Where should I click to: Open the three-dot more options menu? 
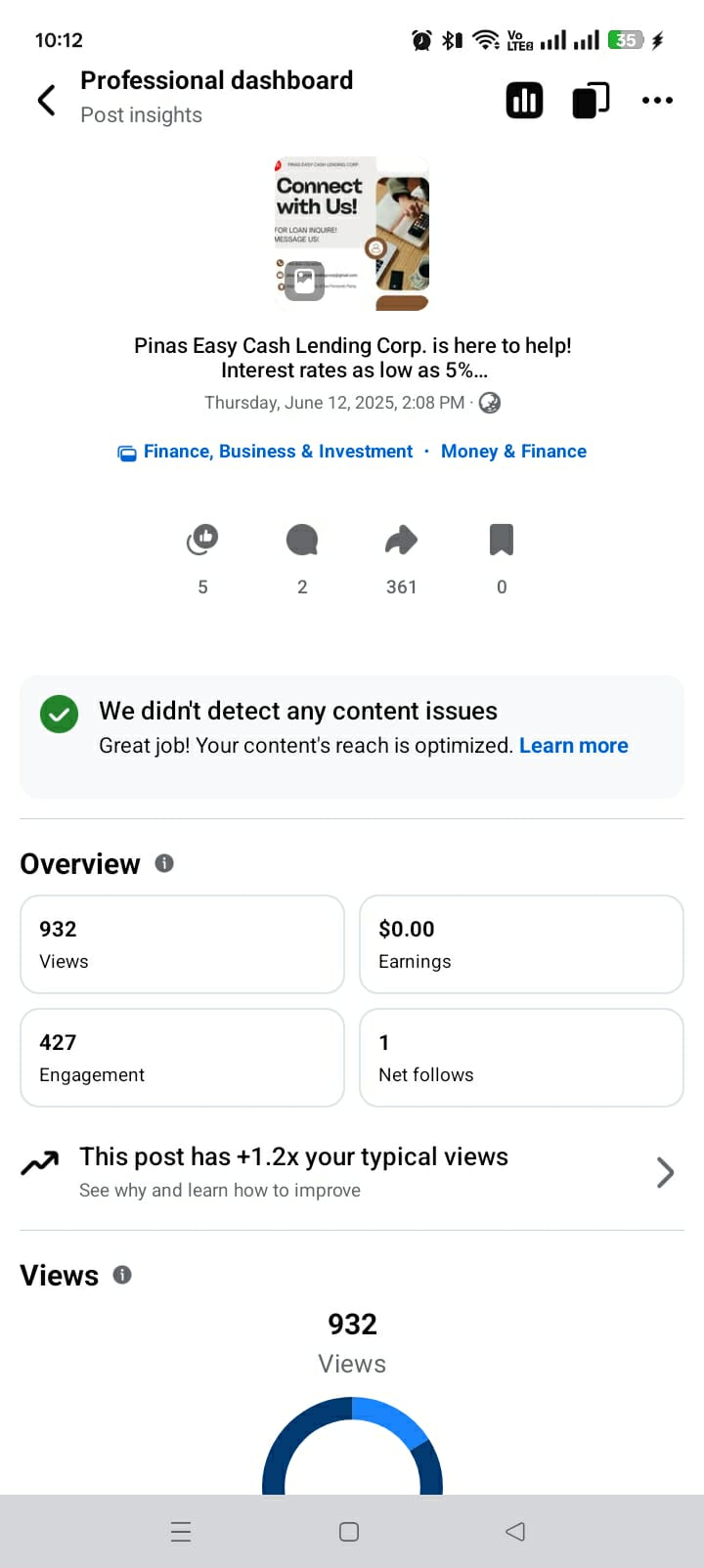(657, 101)
